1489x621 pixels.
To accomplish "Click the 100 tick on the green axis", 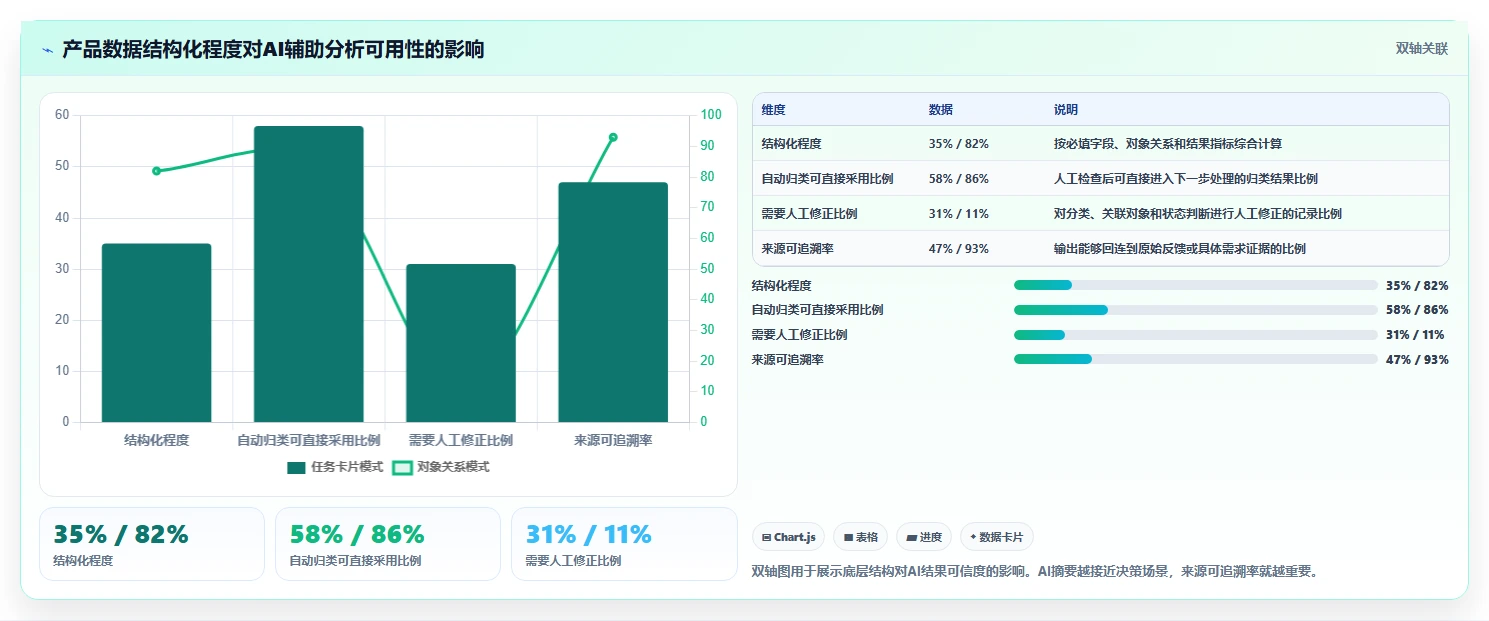I will tap(711, 115).
